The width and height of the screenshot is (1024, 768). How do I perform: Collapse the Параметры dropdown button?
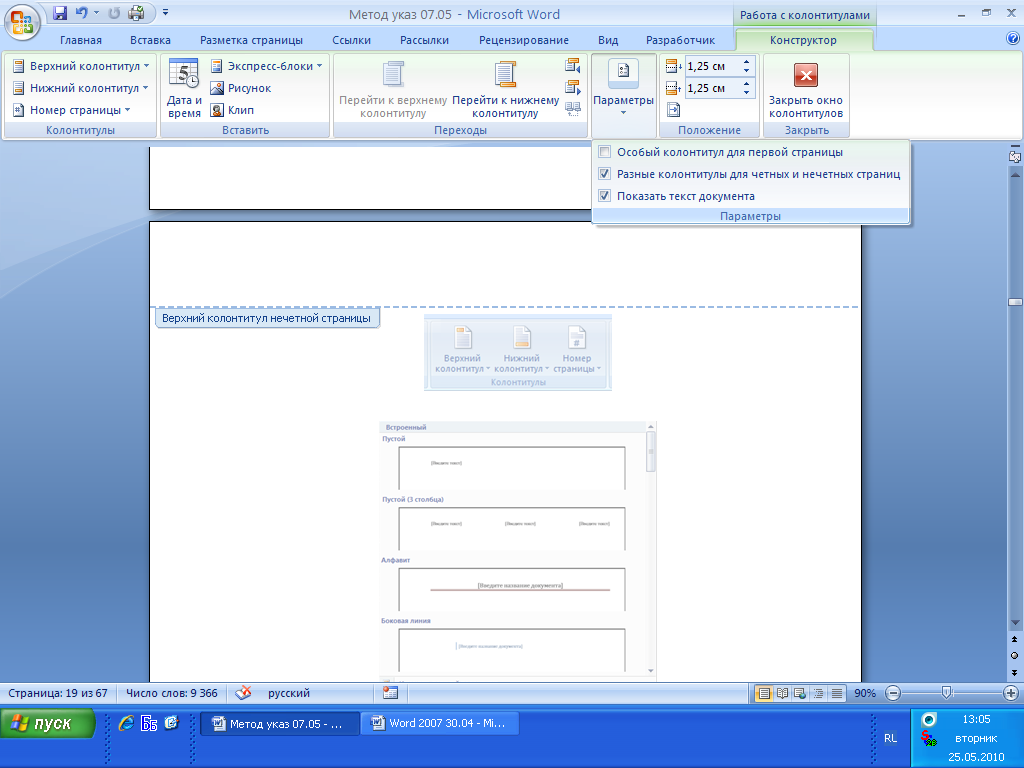point(624,89)
